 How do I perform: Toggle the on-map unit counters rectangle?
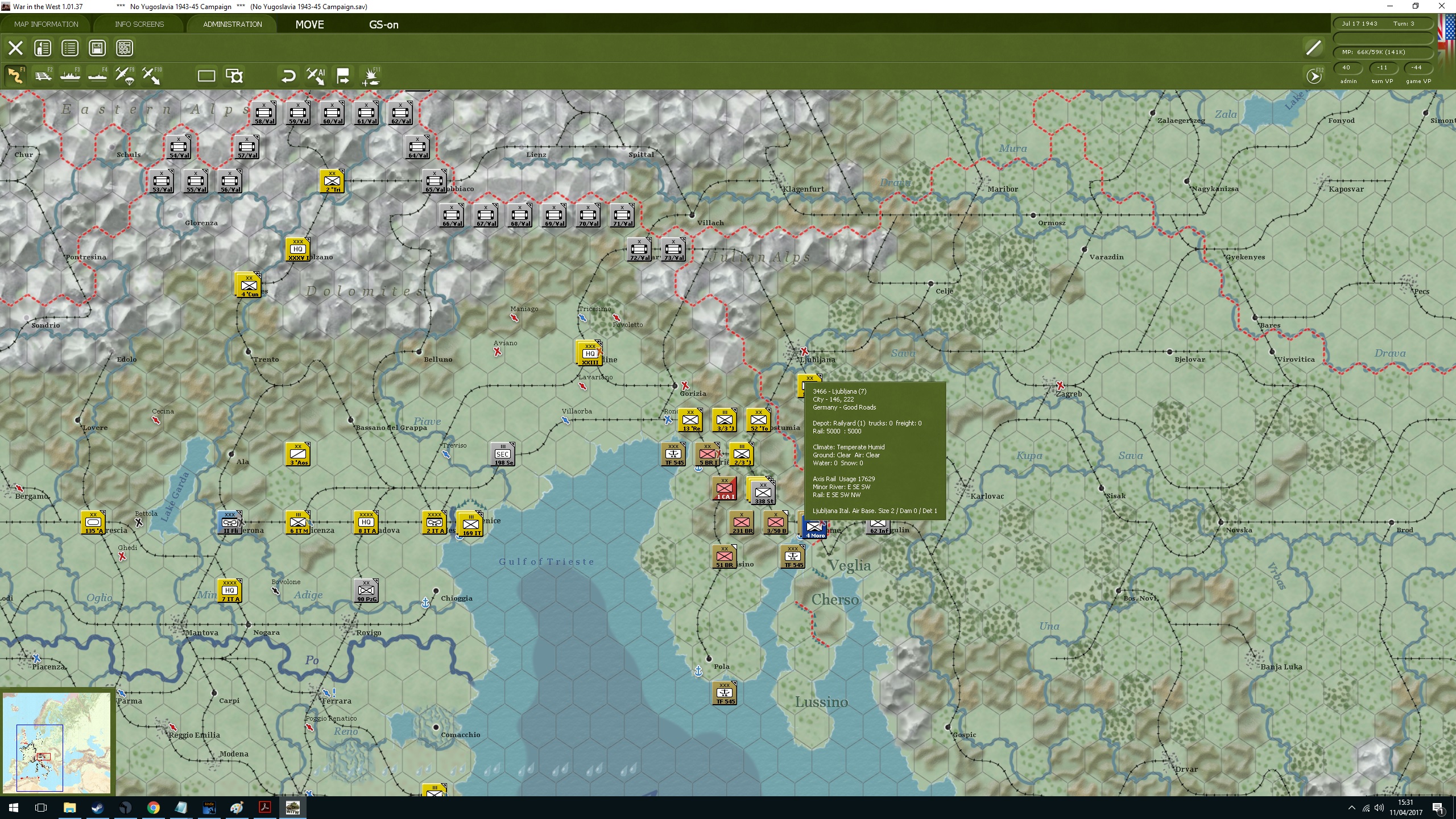[206, 76]
